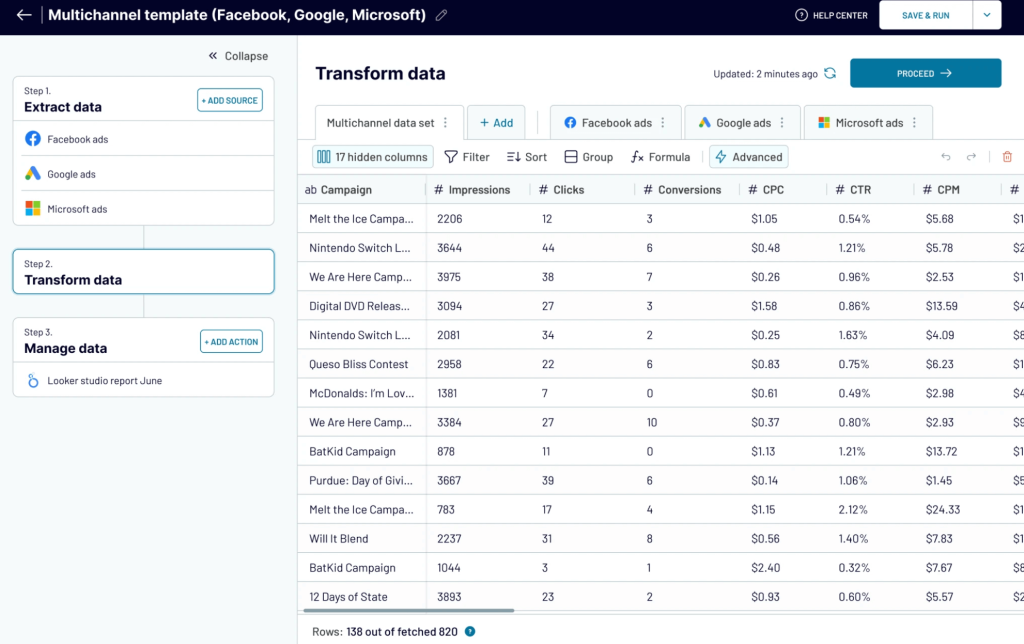
Task: Expand the Save & Run dropdown arrow
Action: click(987, 15)
